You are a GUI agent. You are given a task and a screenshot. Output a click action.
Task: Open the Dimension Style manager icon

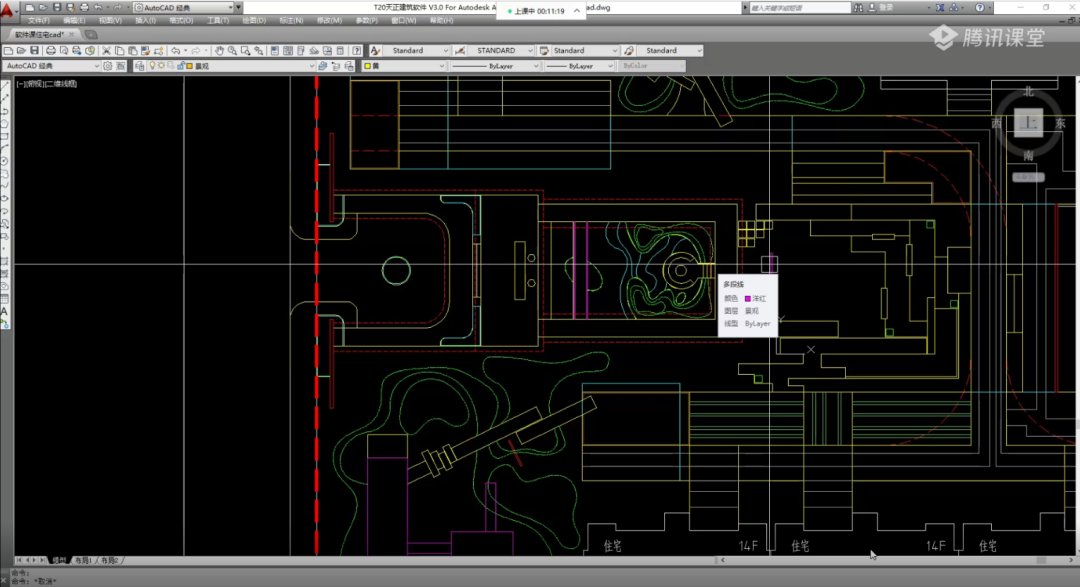[x=460, y=51]
